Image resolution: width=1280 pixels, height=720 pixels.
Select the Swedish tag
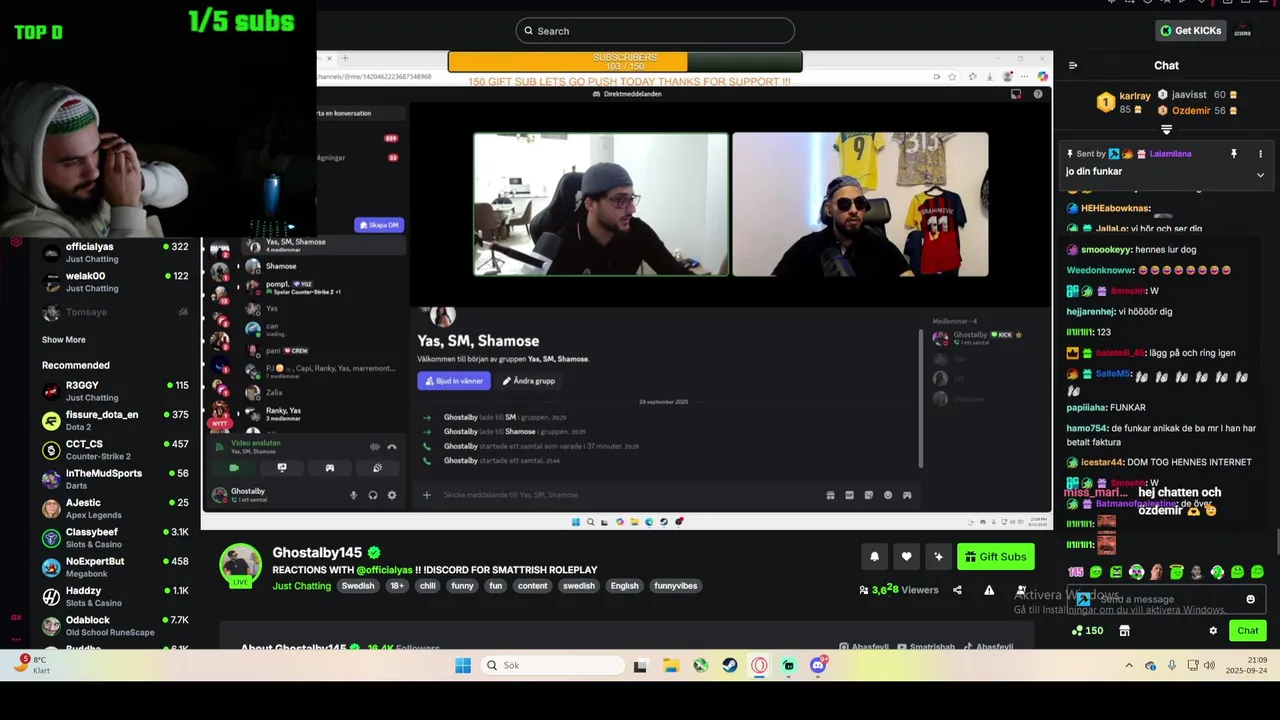[x=358, y=586]
